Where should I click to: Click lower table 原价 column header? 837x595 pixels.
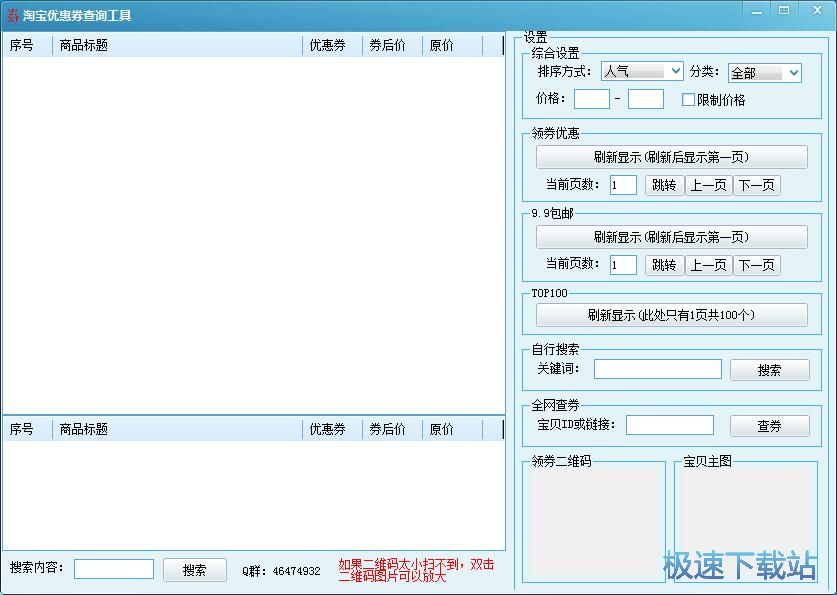452,429
